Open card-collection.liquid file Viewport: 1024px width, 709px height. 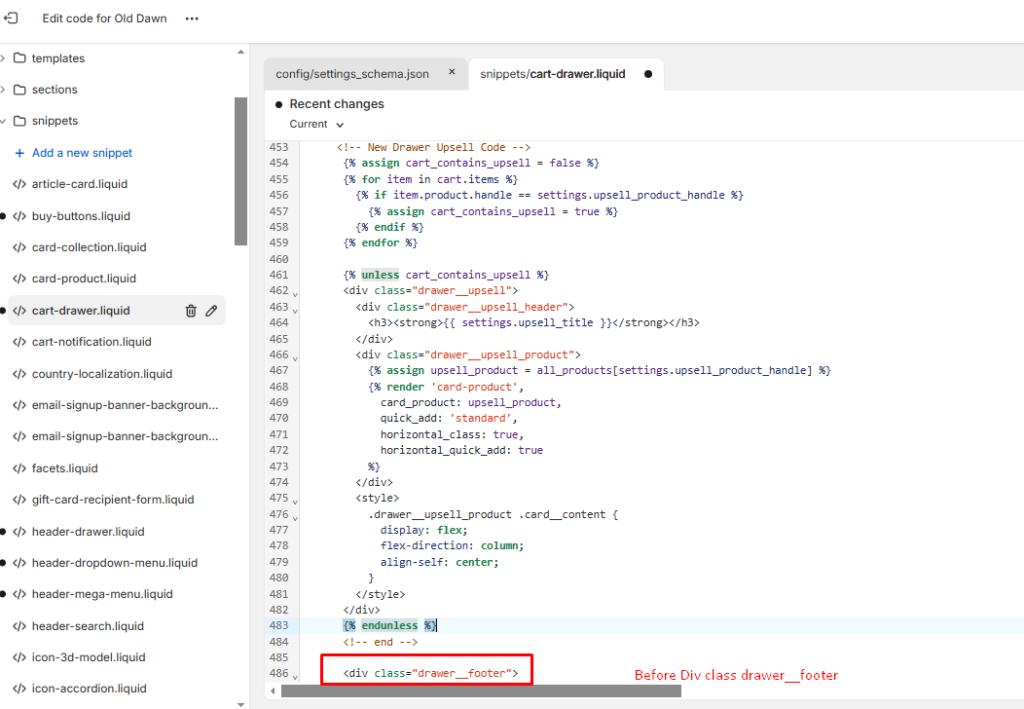point(89,247)
